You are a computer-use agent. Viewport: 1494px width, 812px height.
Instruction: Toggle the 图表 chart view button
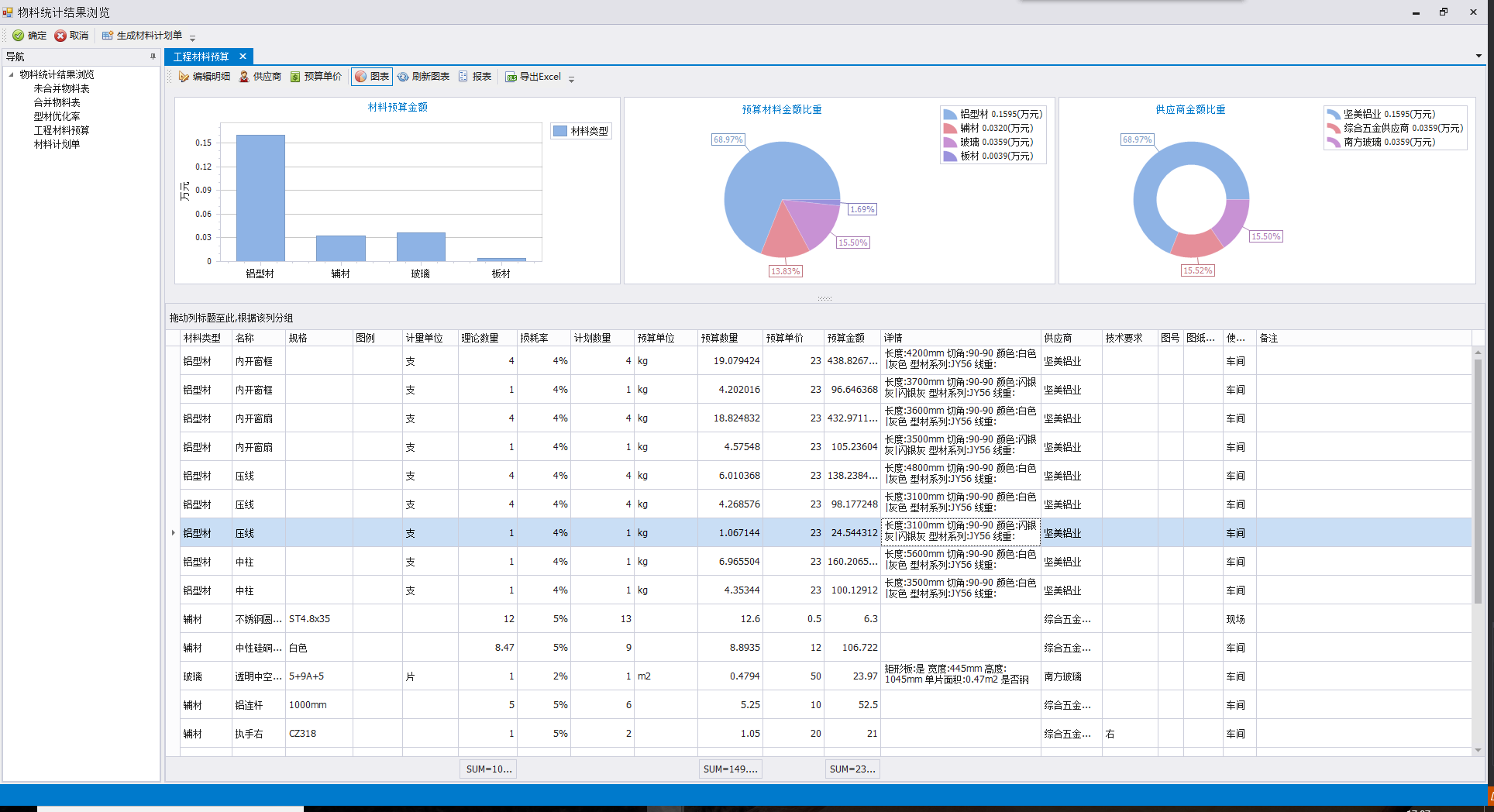pos(372,77)
